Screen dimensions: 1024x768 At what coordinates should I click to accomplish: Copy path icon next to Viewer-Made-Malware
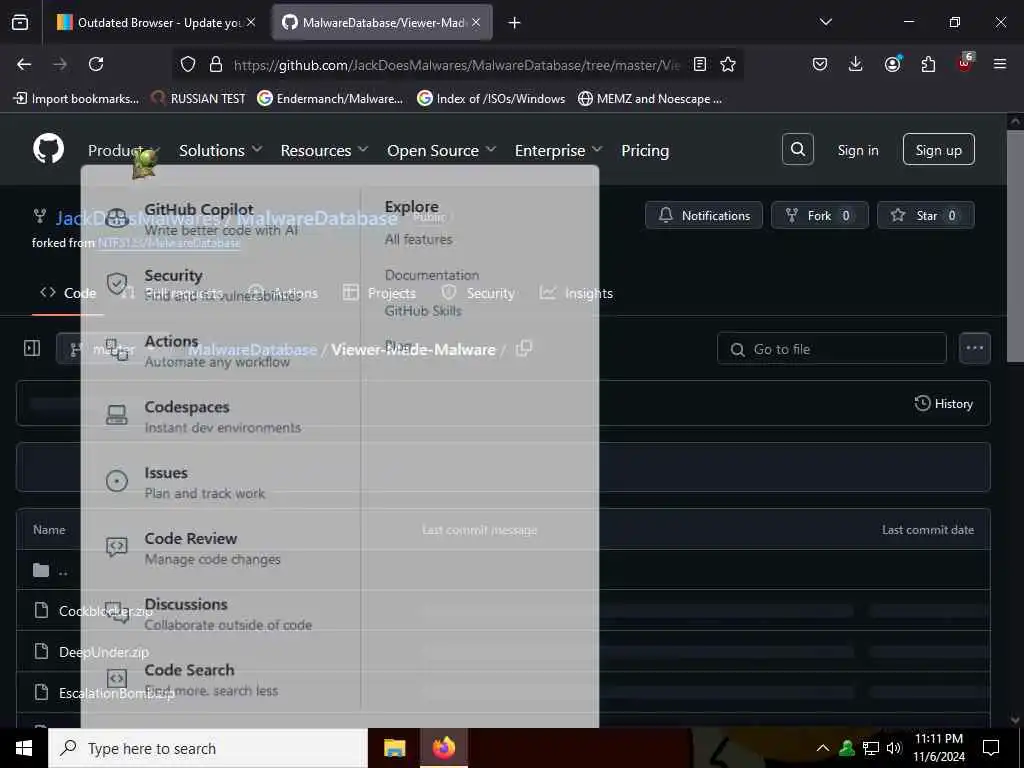click(x=524, y=349)
